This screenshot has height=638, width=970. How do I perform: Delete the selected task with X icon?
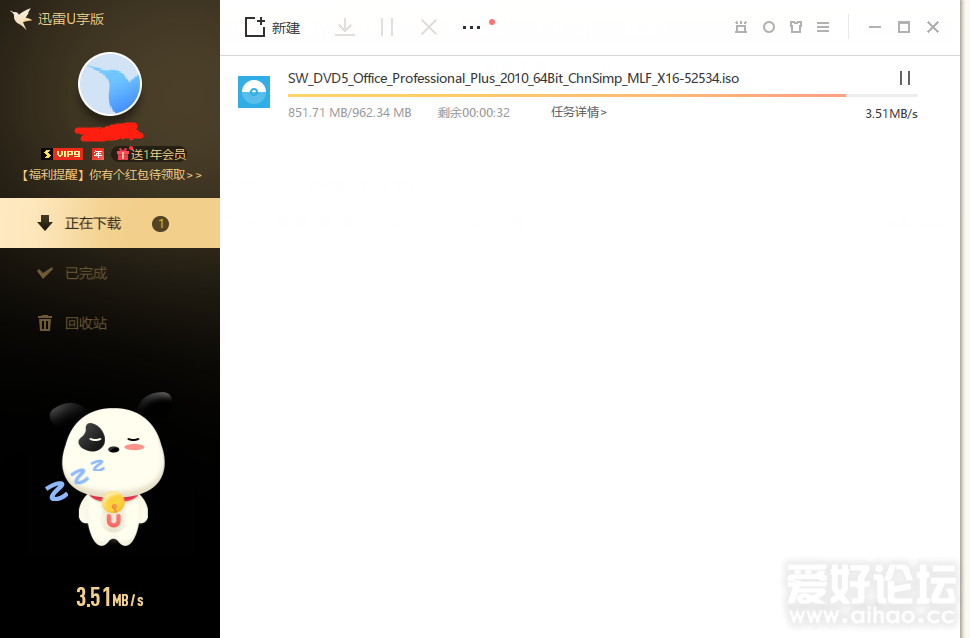[428, 27]
